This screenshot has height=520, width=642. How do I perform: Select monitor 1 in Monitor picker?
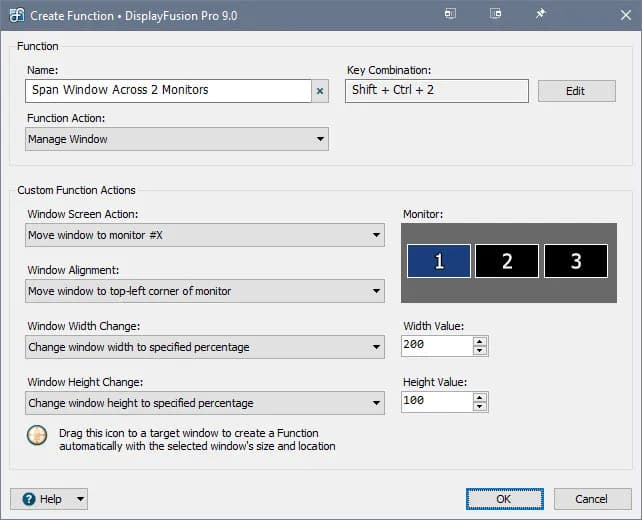coord(439,261)
